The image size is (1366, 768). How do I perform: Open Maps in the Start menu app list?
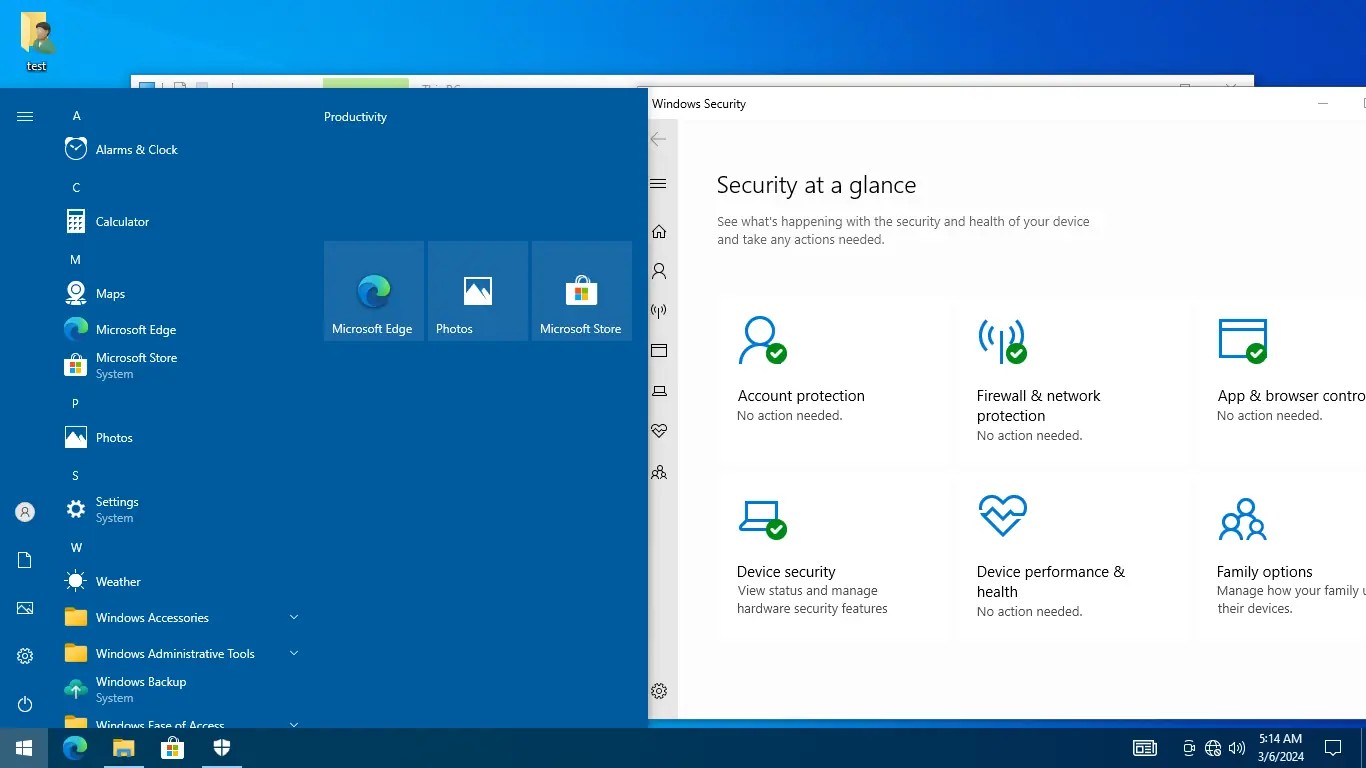point(180,294)
